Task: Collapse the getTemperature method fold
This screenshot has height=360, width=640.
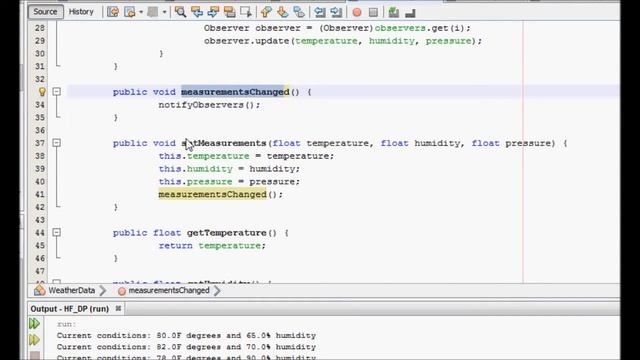Action: click(56, 233)
